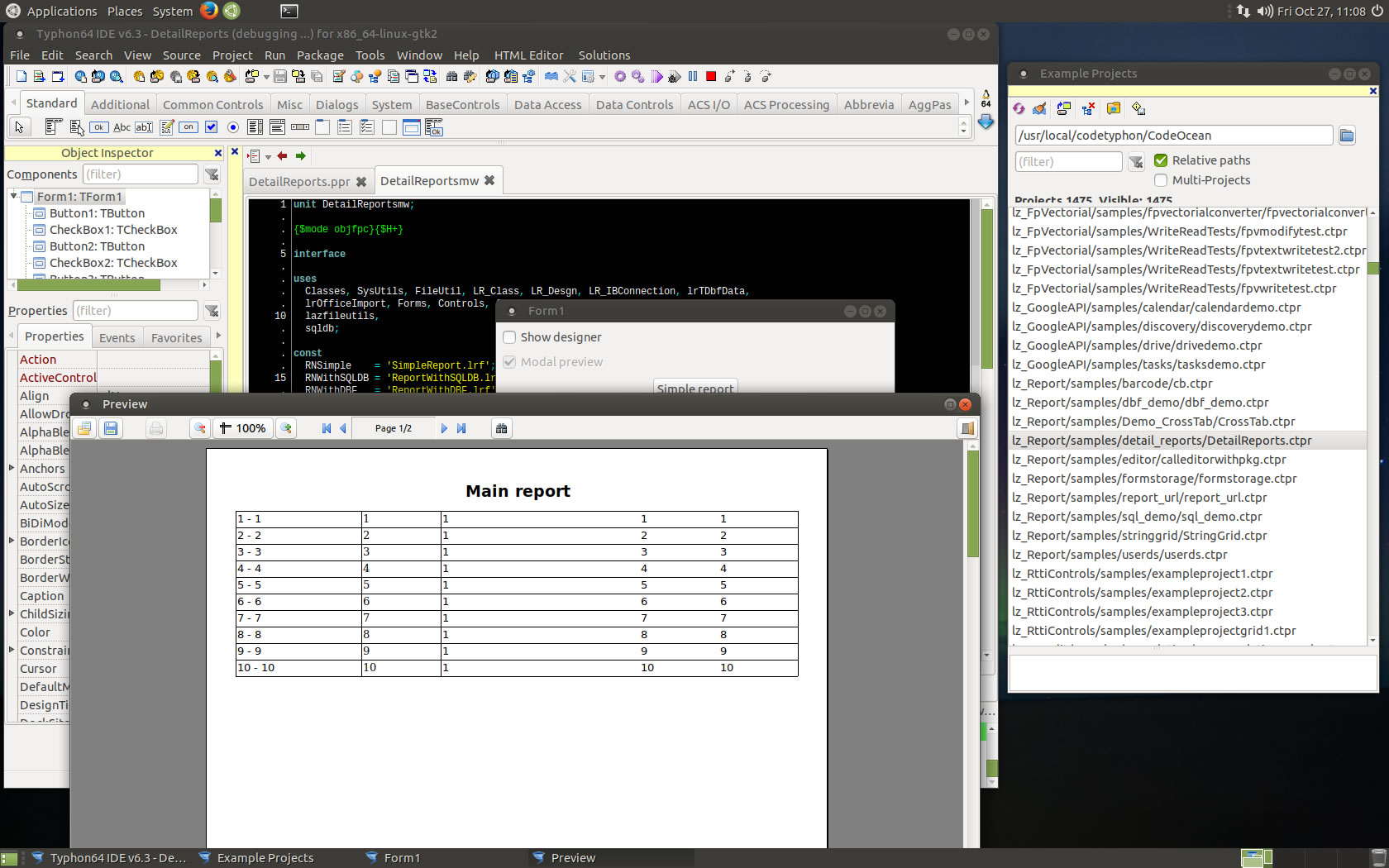Select the TListBox component in palette
This screenshot has width=1389, height=868.
[255, 127]
